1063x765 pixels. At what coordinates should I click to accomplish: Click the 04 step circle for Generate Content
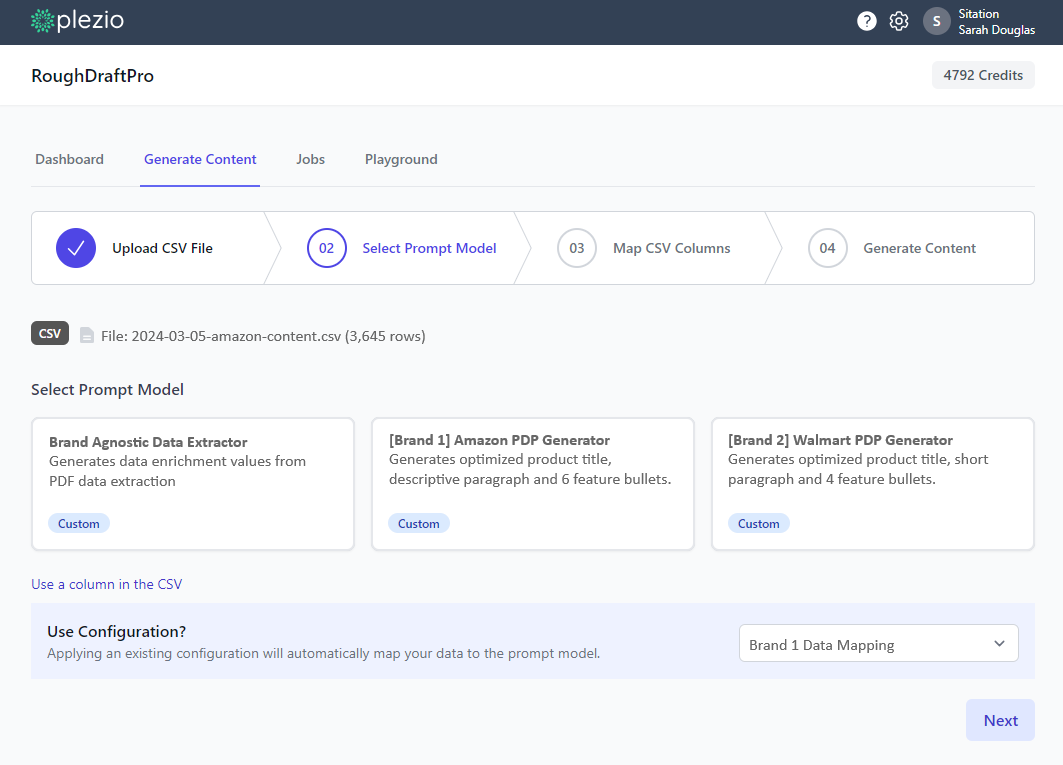[x=827, y=247]
